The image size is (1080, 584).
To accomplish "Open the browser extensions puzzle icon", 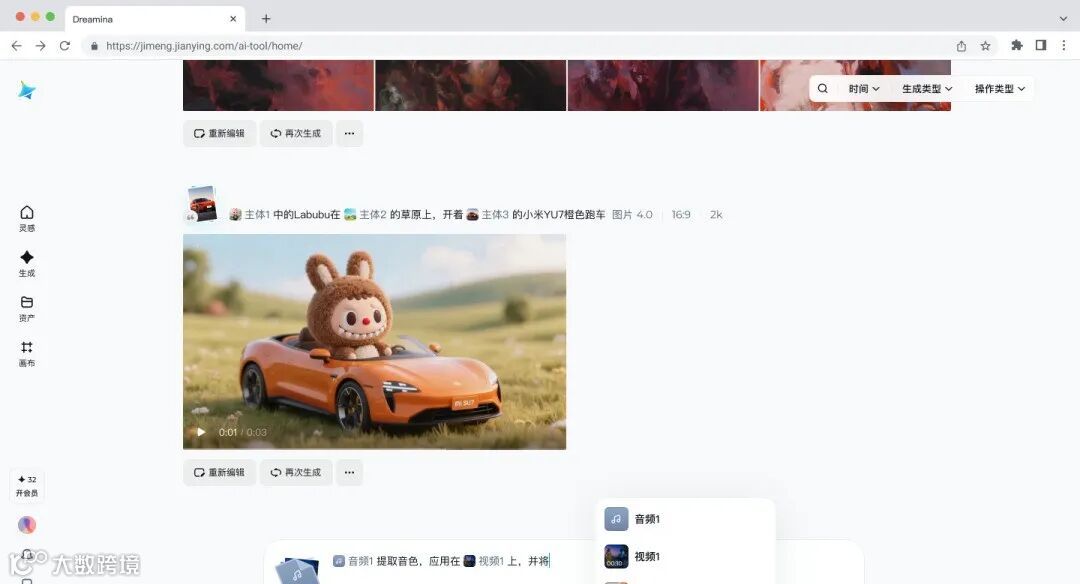I will [1017, 45].
